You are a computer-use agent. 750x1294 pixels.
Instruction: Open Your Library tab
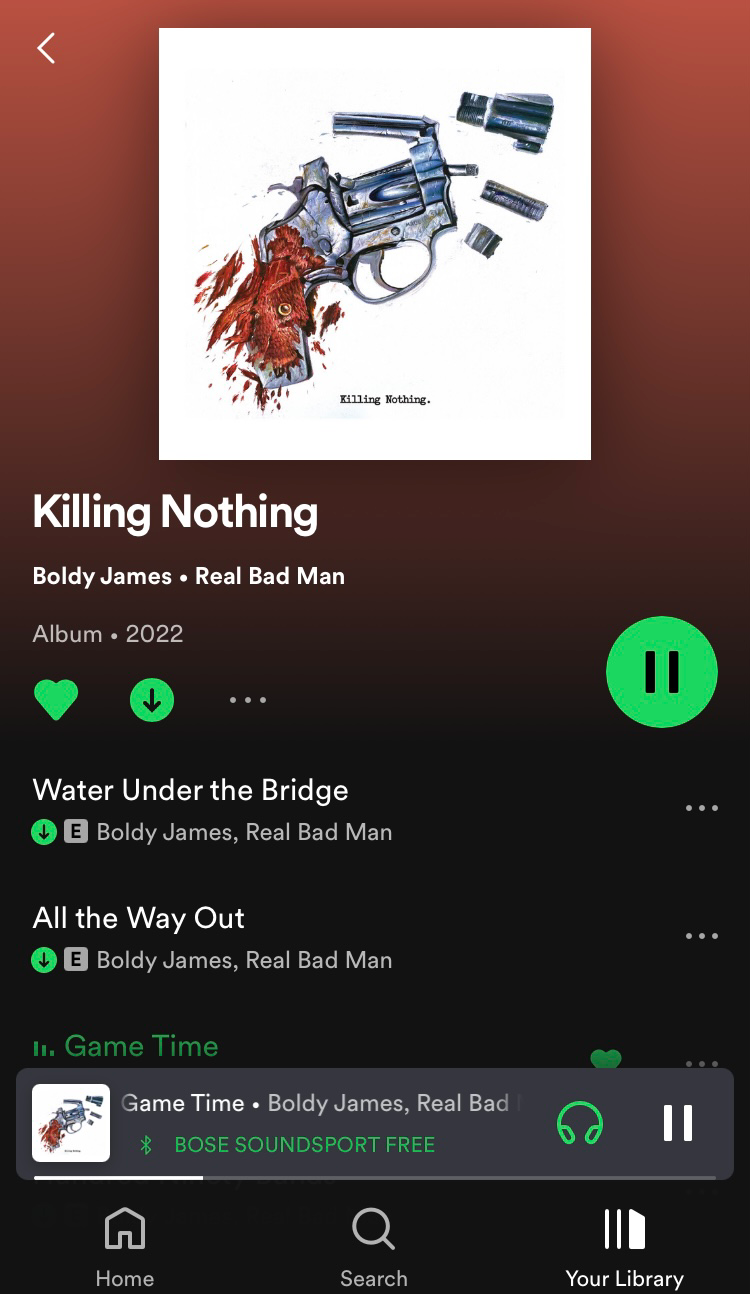[x=625, y=1247]
